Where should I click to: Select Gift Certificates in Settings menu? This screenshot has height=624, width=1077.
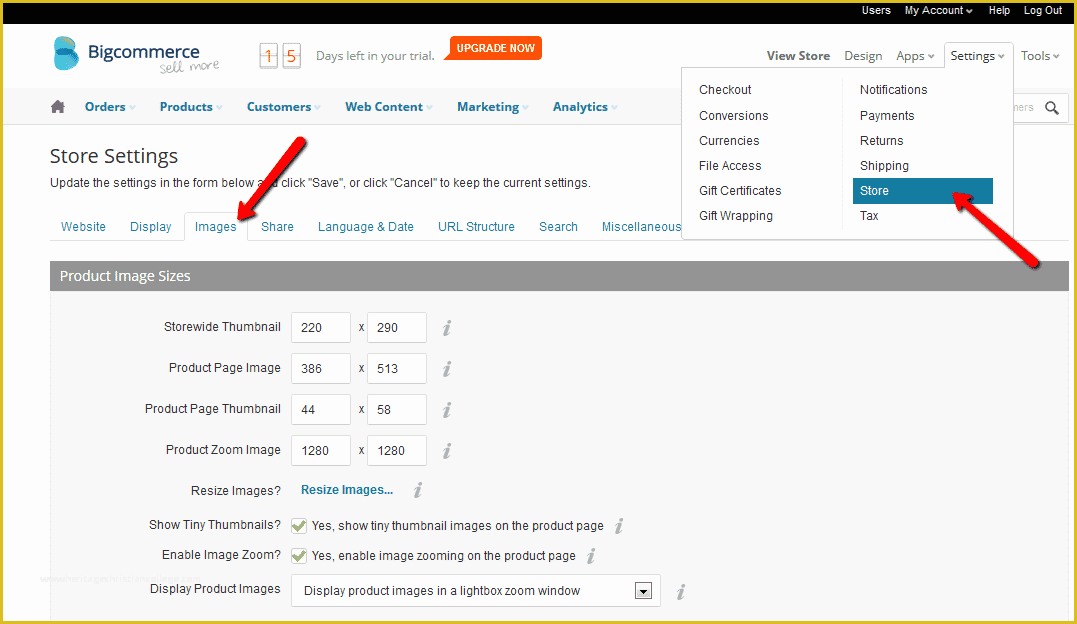pyautogui.click(x=740, y=191)
